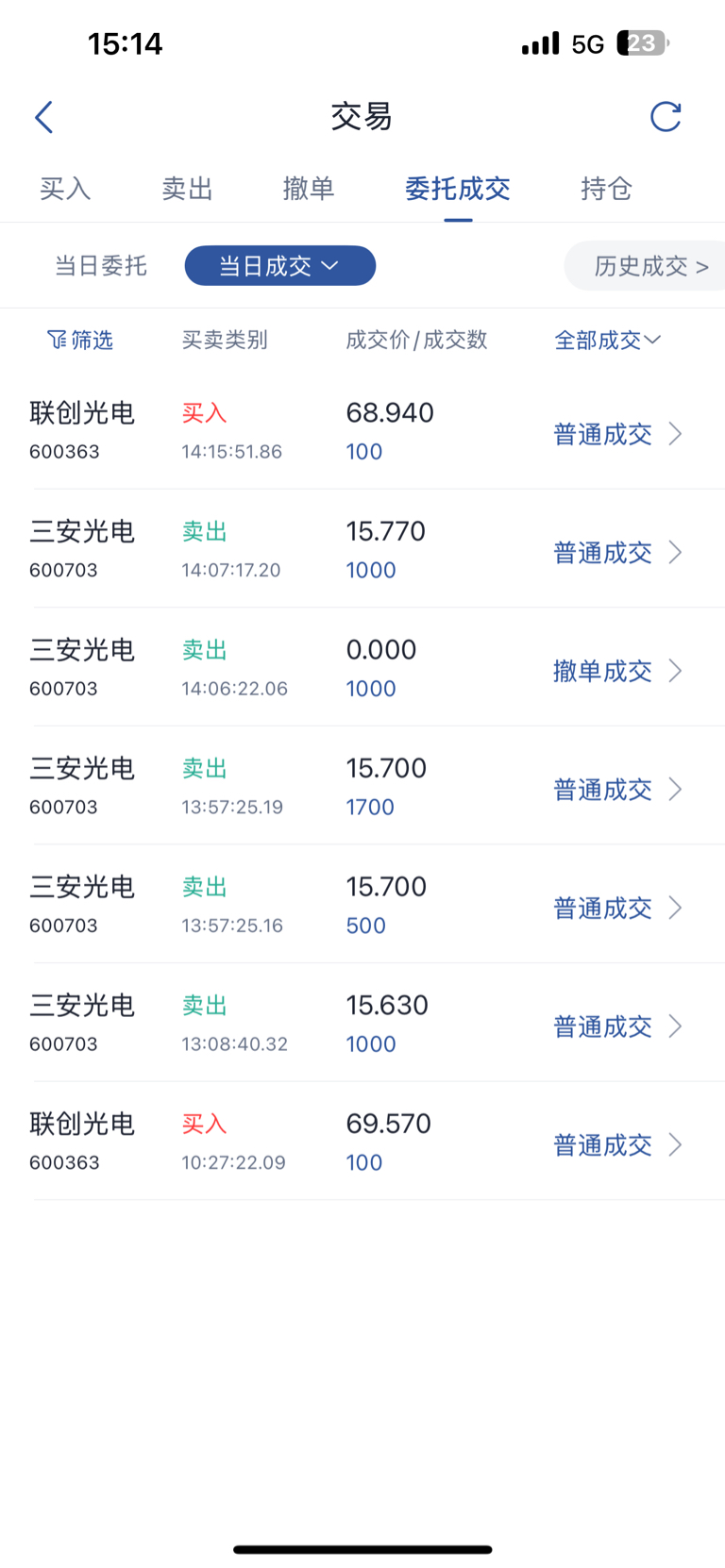The width and height of the screenshot is (725, 1568).
Task: Tap the battery indicator in status bar
Action: [642, 43]
